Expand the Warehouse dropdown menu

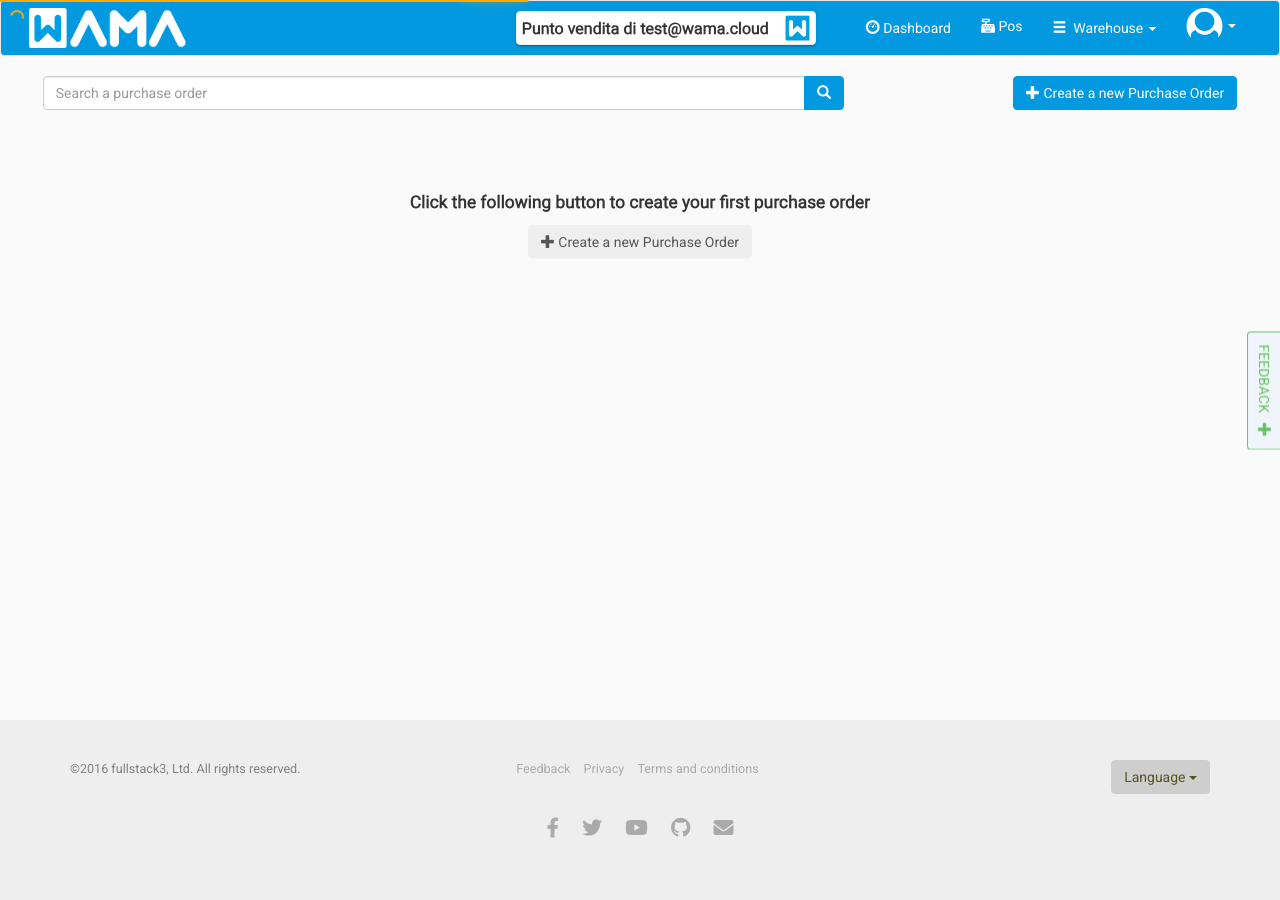[1104, 28]
